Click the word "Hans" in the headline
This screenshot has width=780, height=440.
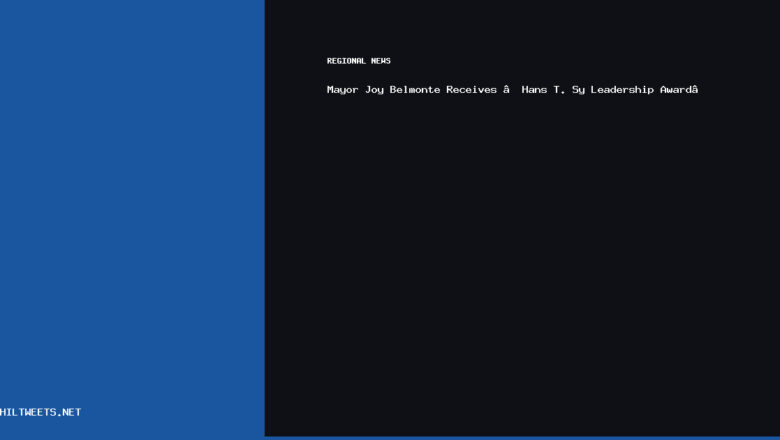pos(534,90)
